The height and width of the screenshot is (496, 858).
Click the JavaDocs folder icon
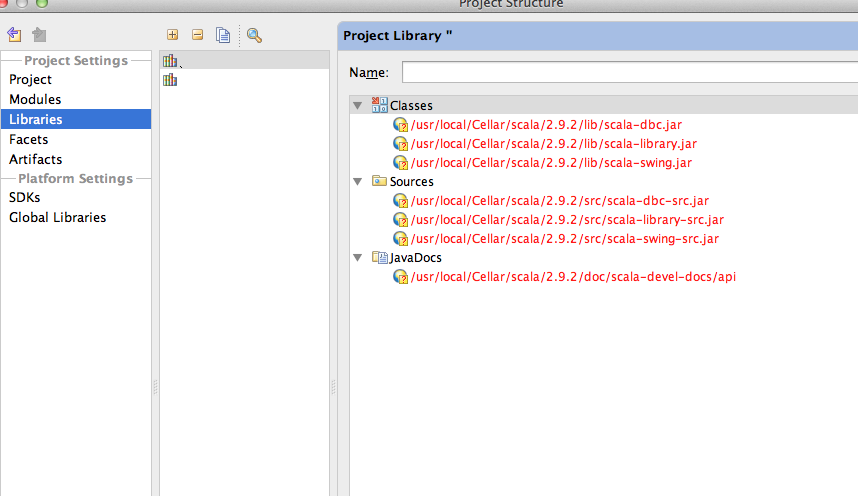[379, 257]
